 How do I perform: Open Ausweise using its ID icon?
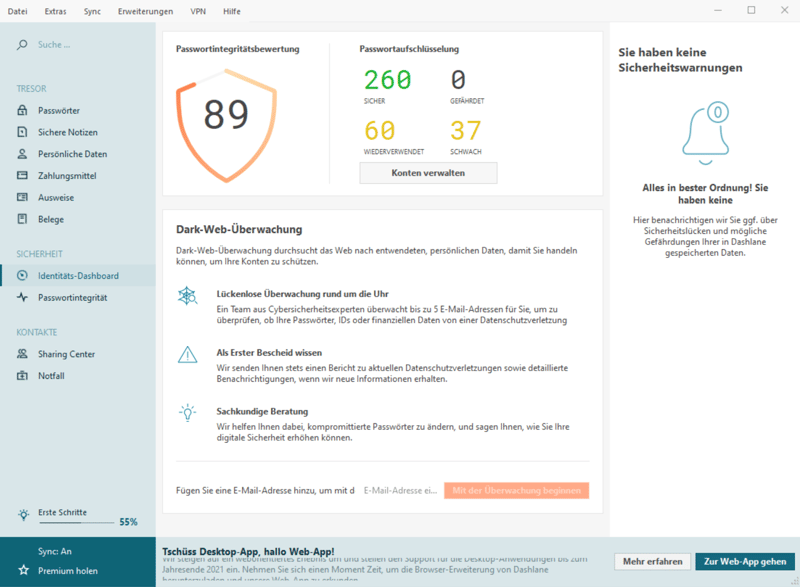(22, 198)
